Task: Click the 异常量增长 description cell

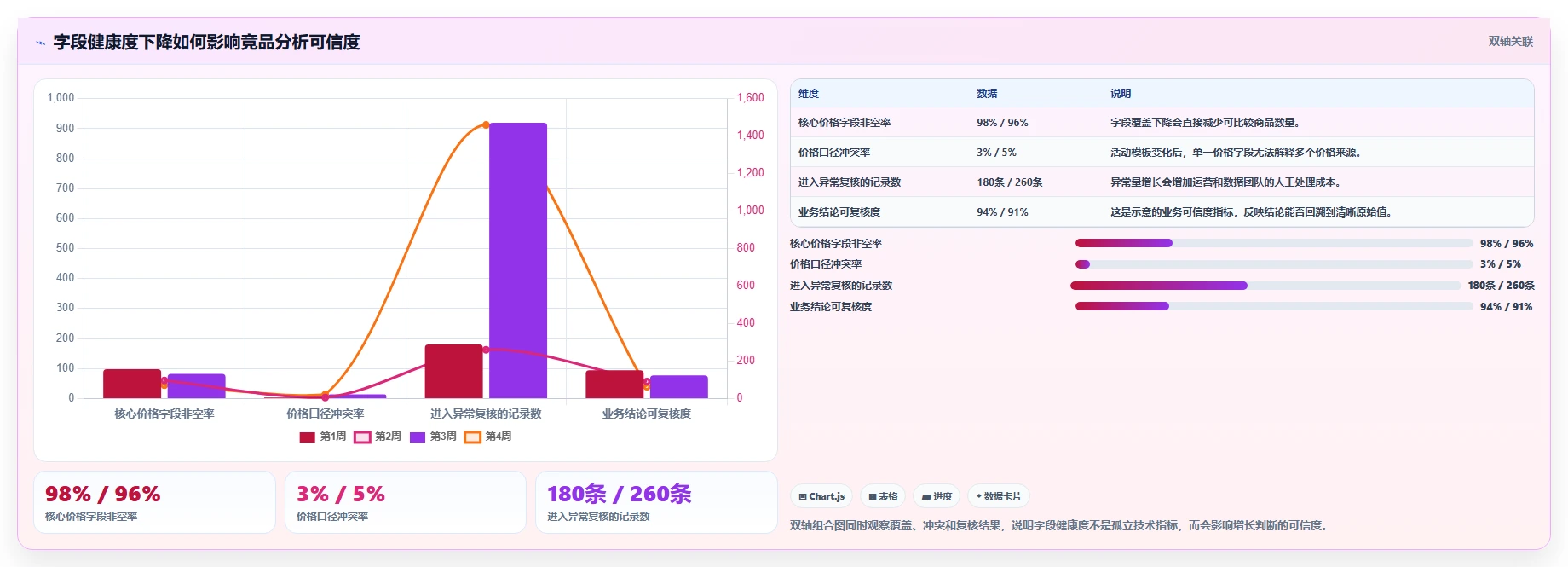Action: 1317,182
